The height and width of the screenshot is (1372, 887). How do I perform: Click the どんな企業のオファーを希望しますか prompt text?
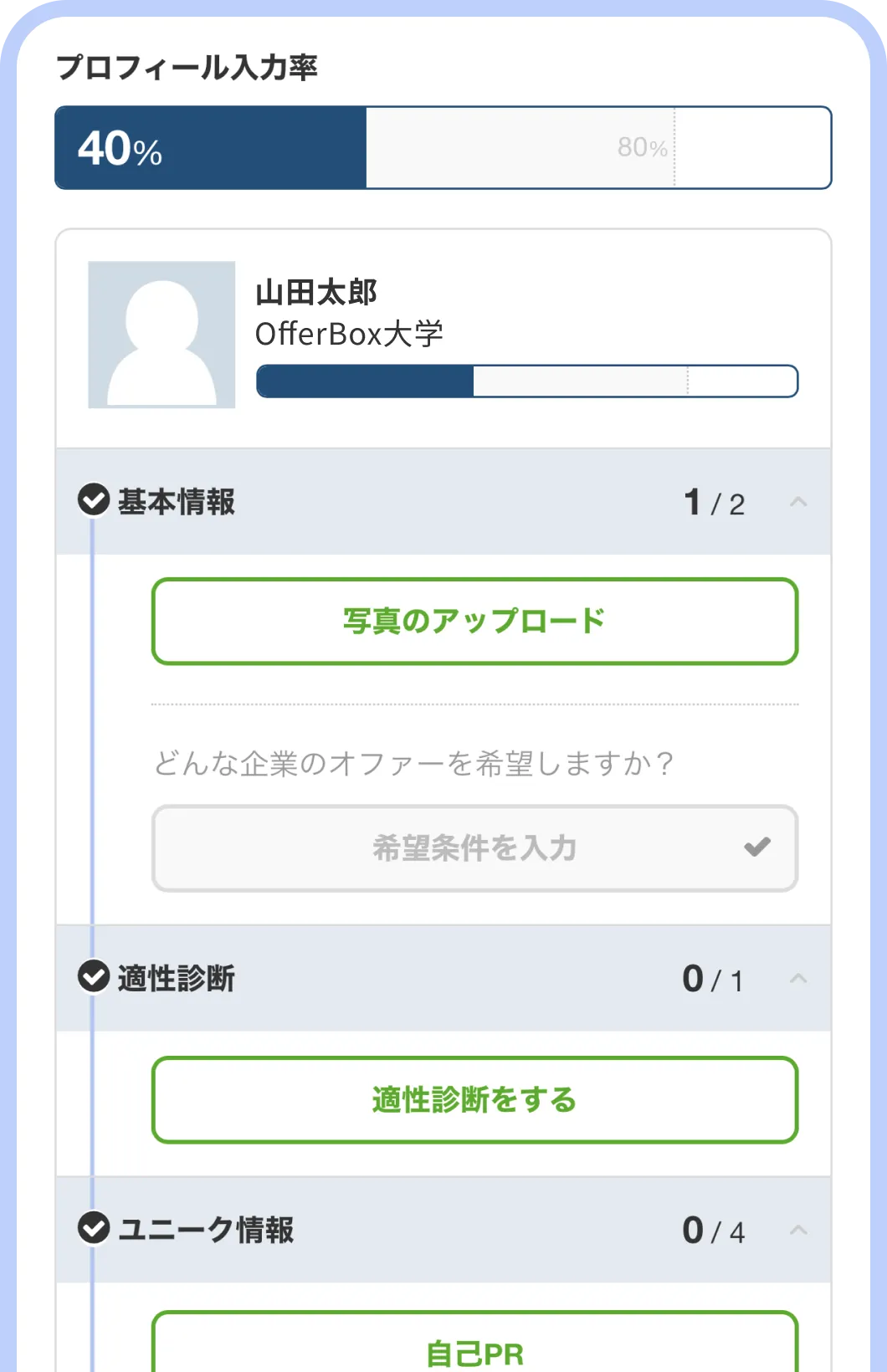(x=413, y=764)
